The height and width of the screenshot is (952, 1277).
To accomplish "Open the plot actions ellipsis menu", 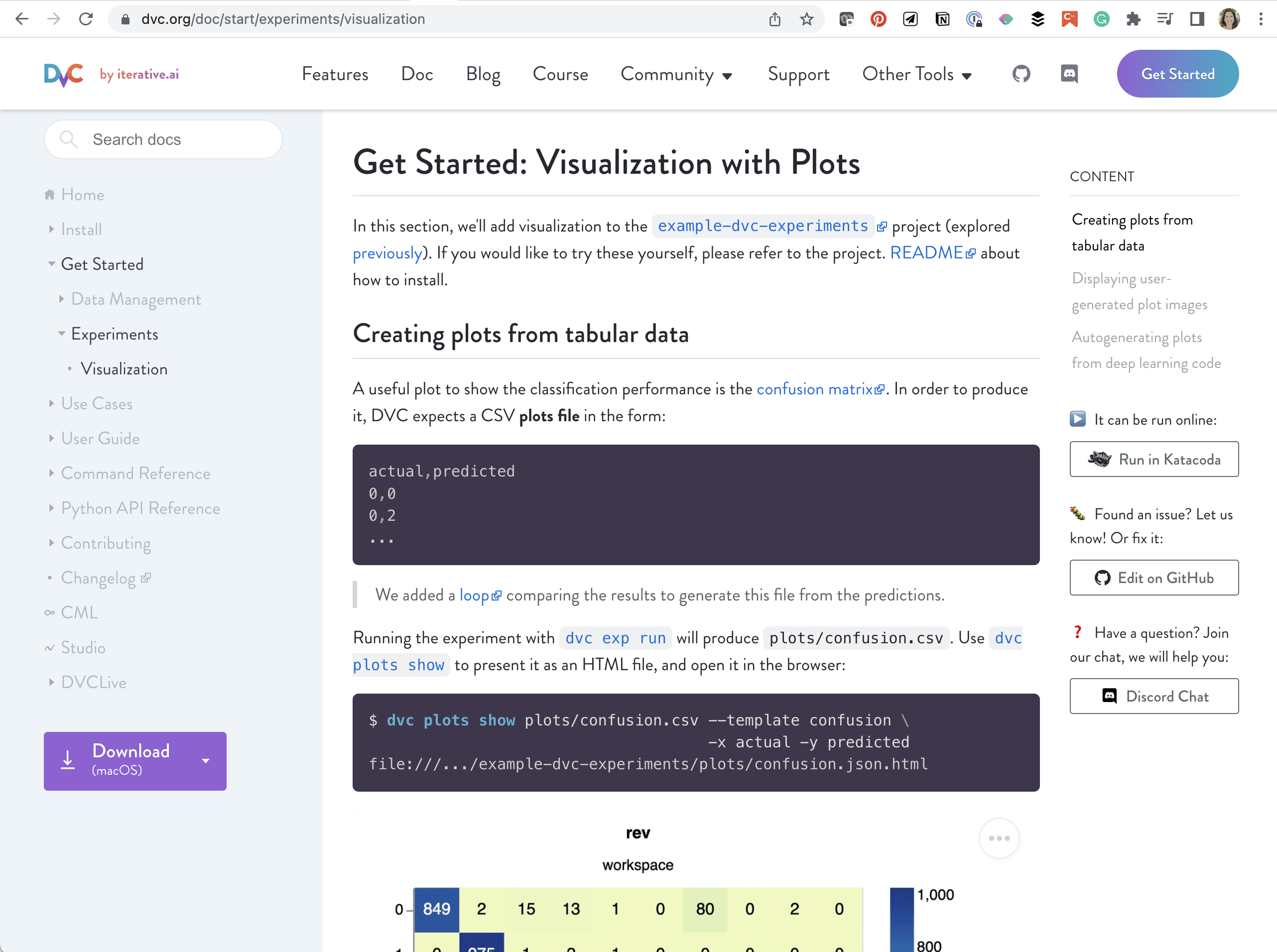I will click(999, 838).
